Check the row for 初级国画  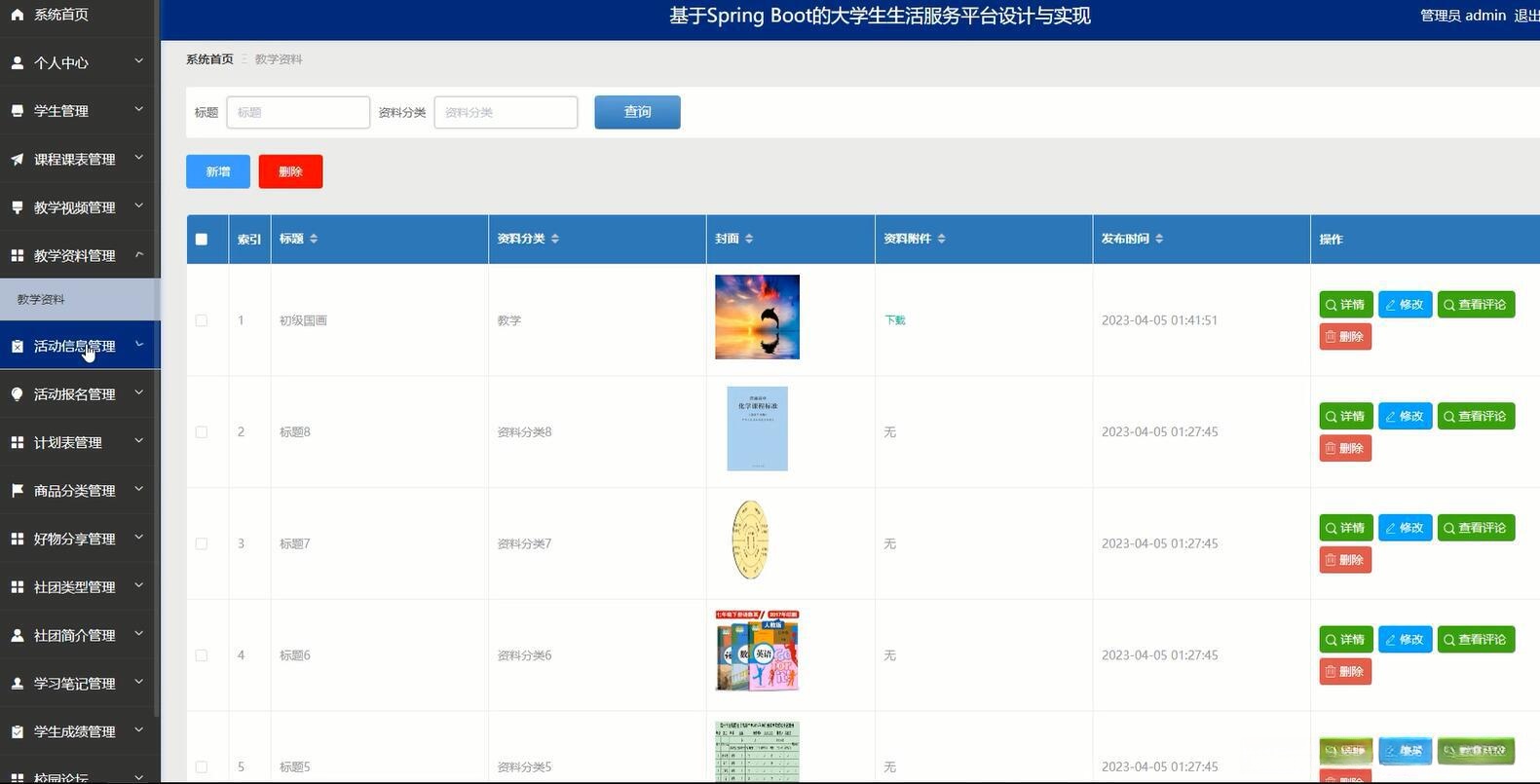coord(202,320)
